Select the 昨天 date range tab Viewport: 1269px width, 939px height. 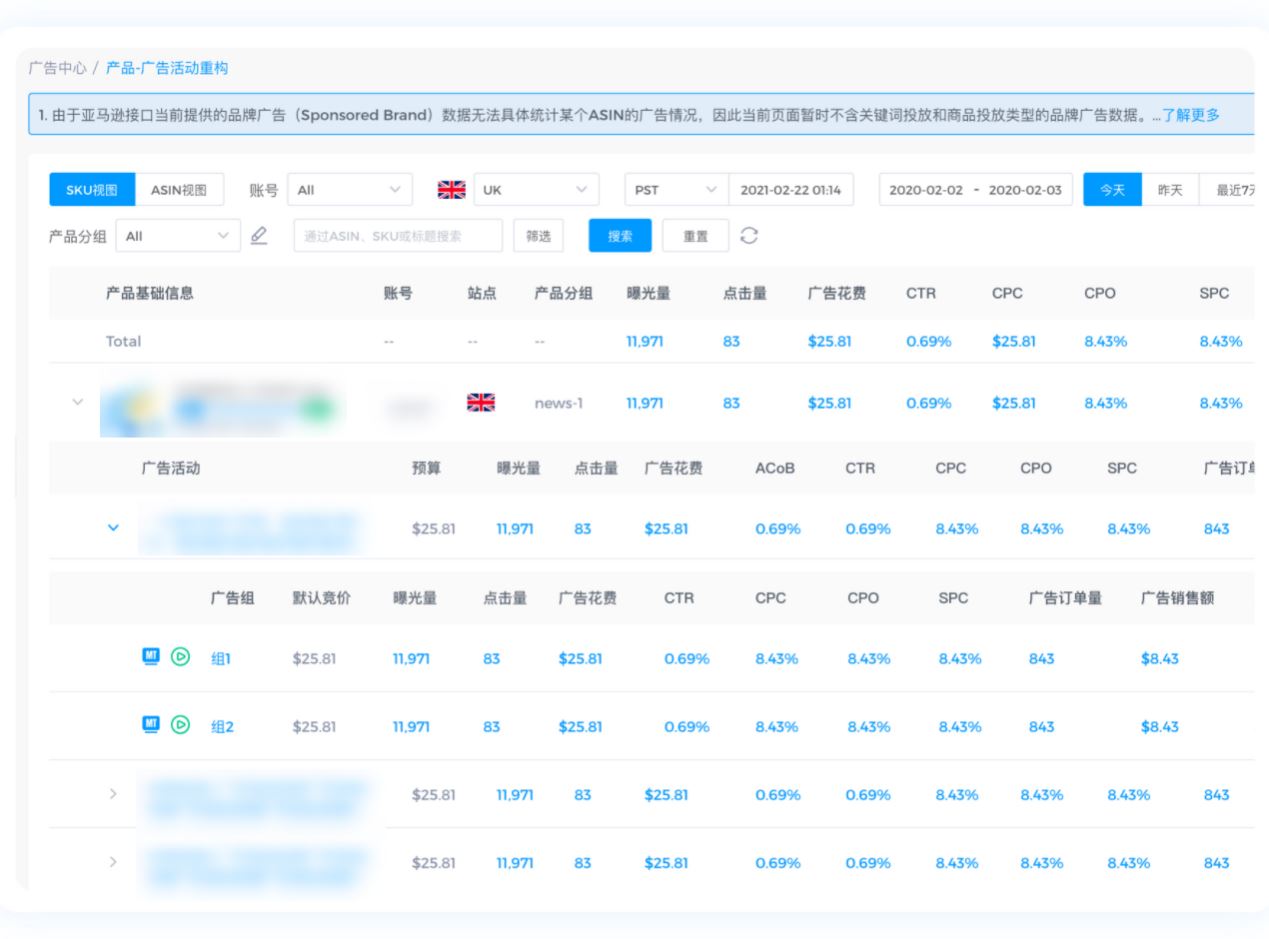point(1170,190)
